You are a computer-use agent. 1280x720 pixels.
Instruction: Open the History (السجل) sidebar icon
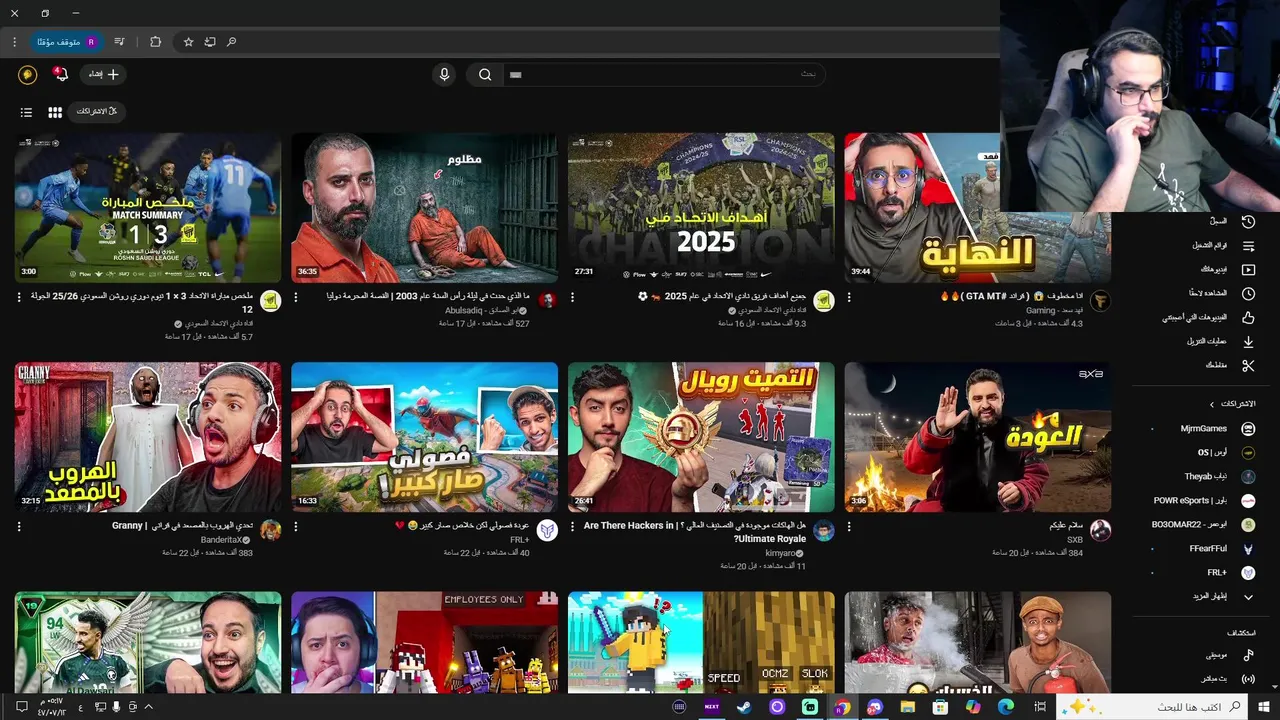coord(1248,221)
